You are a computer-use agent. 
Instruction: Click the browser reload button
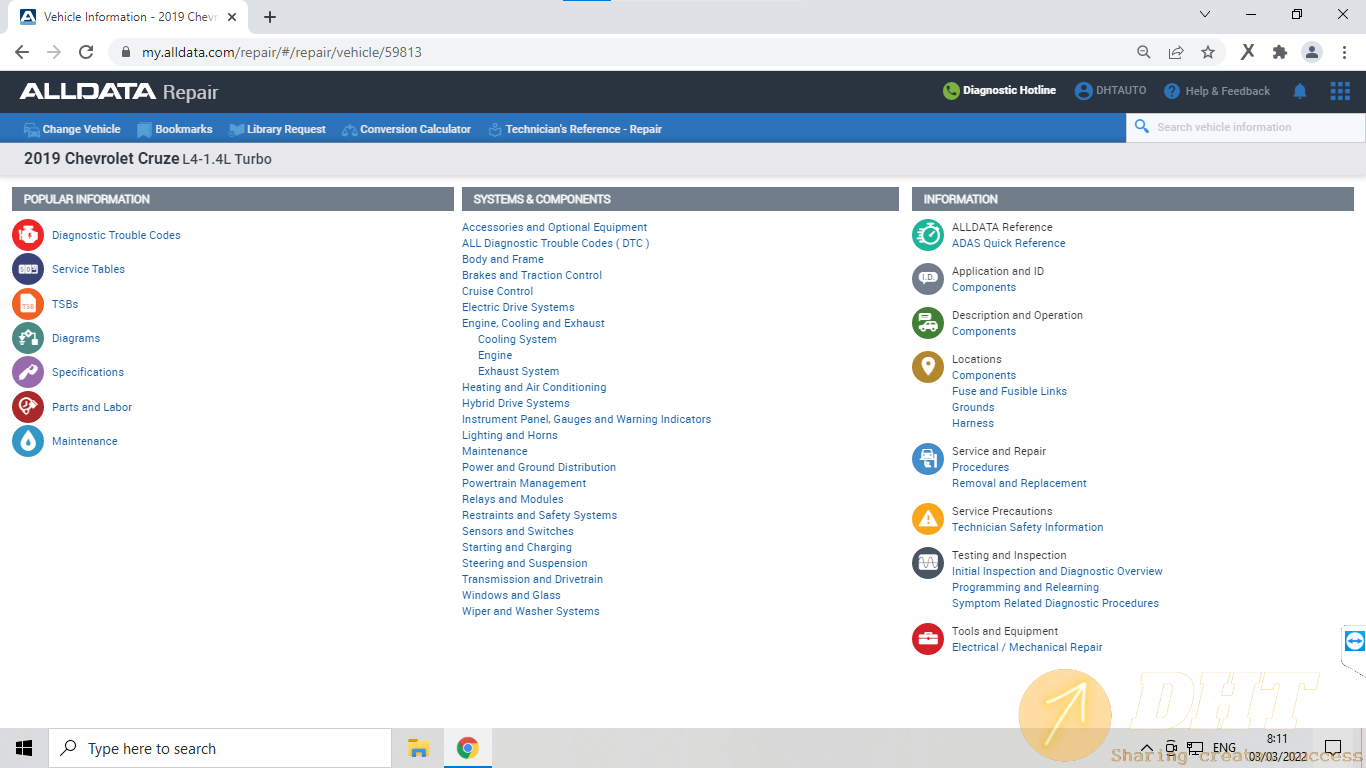86,52
